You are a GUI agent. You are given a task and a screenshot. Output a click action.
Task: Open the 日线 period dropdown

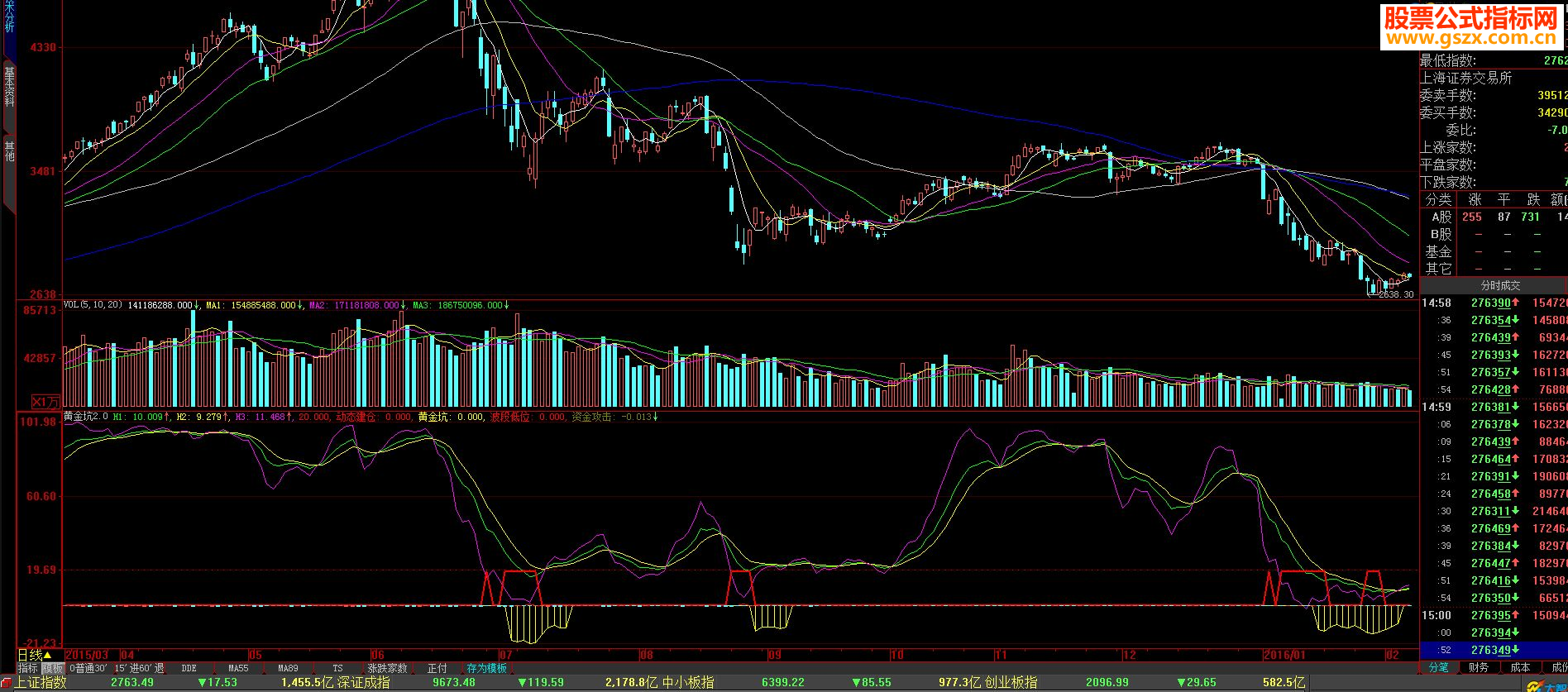(34, 655)
